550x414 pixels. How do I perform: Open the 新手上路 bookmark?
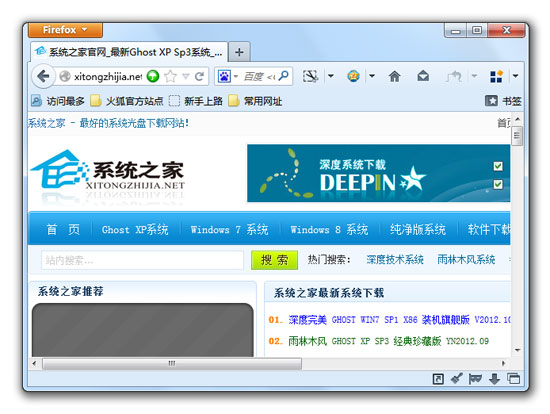coord(195,101)
